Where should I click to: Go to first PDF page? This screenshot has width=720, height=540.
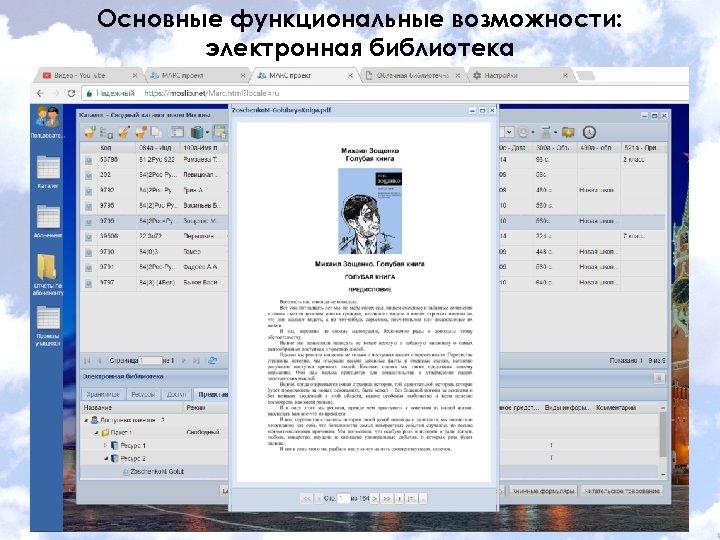(x=306, y=498)
